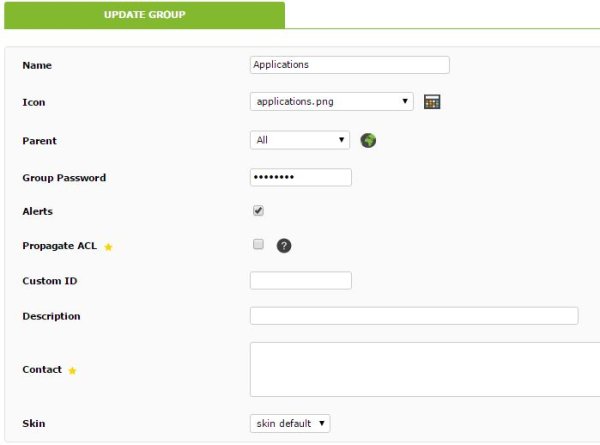Viewport: 600px width, 445px height.
Task: Click the Description text field
Action: tap(414, 316)
